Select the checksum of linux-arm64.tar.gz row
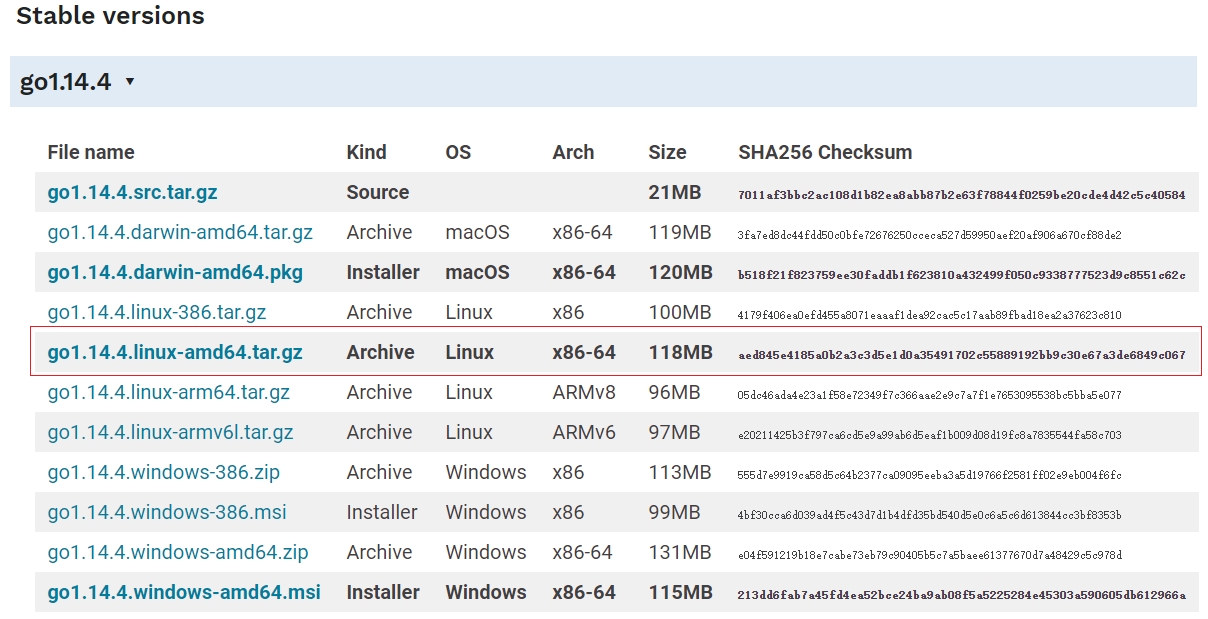Screen dimensions: 1208x619 (930, 395)
